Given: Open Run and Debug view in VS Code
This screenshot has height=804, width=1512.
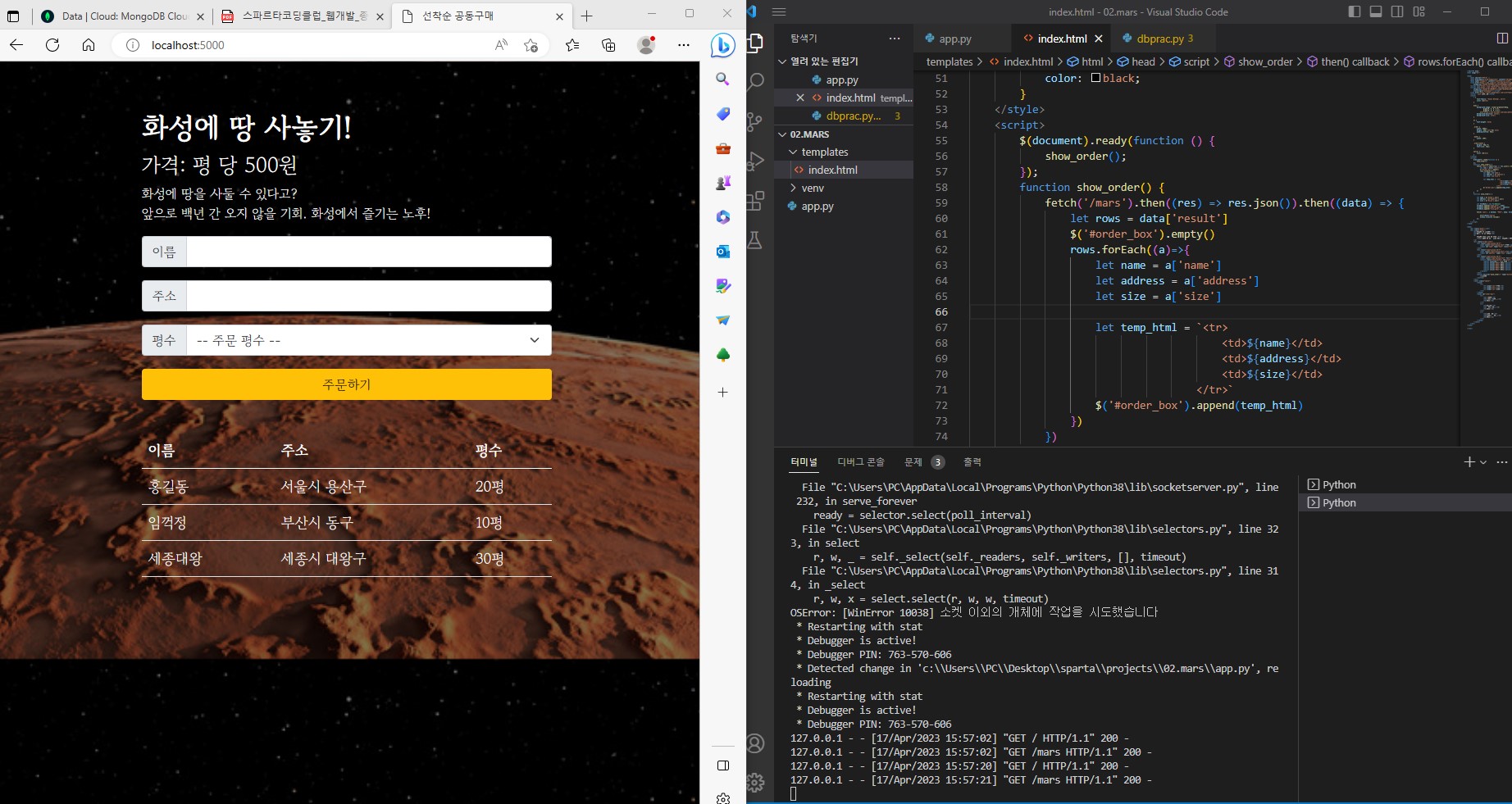Looking at the screenshot, I should point(755,161).
